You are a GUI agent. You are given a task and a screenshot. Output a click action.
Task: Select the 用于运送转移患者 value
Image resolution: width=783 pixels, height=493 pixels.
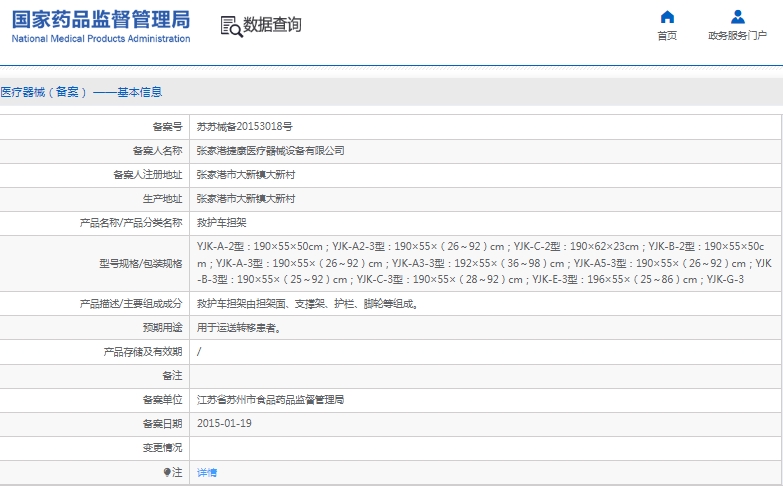[239, 328]
